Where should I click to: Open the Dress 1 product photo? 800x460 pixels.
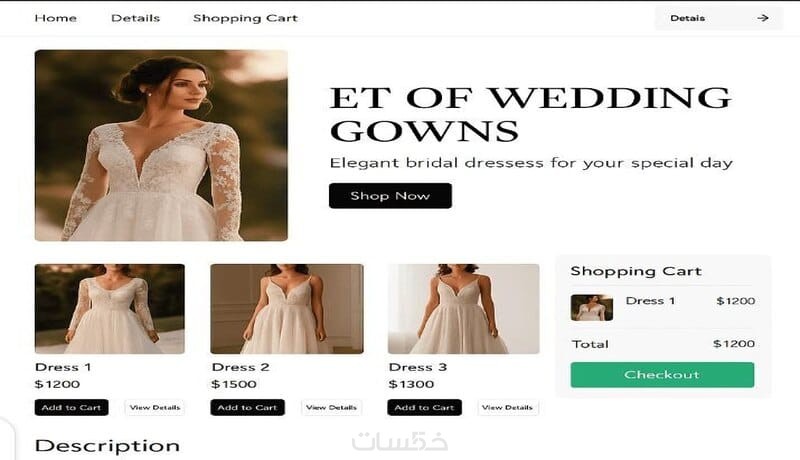point(110,309)
